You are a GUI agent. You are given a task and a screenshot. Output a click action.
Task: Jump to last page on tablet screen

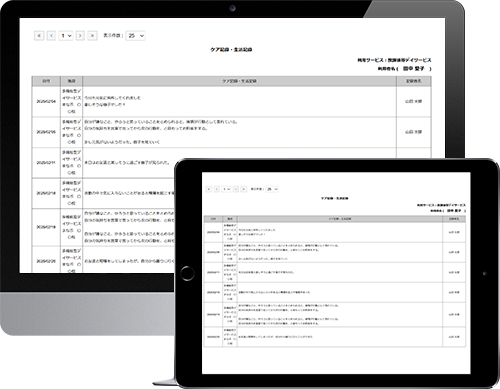click(244, 189)
